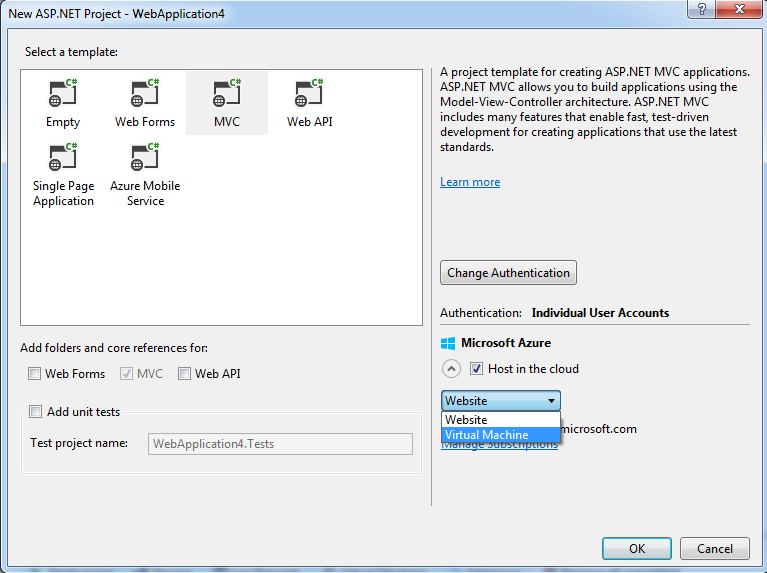The height and width of the screenshot is (573, 767).
Task: Select the Empty project template icon
Action: tap(63, 93)
